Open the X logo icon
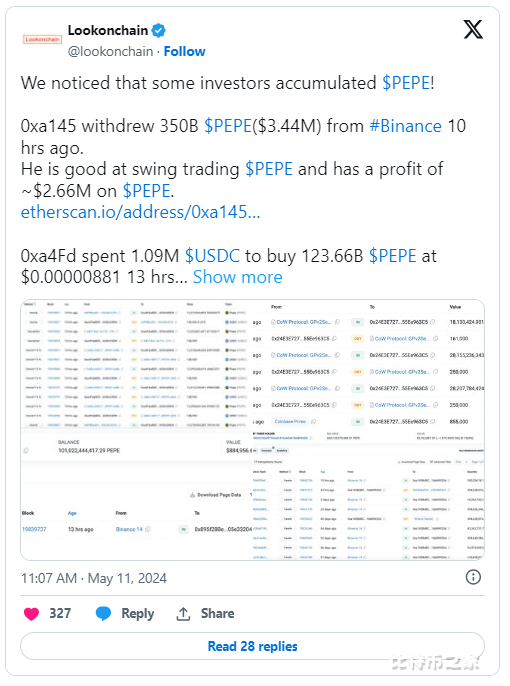 coord(473,30)
